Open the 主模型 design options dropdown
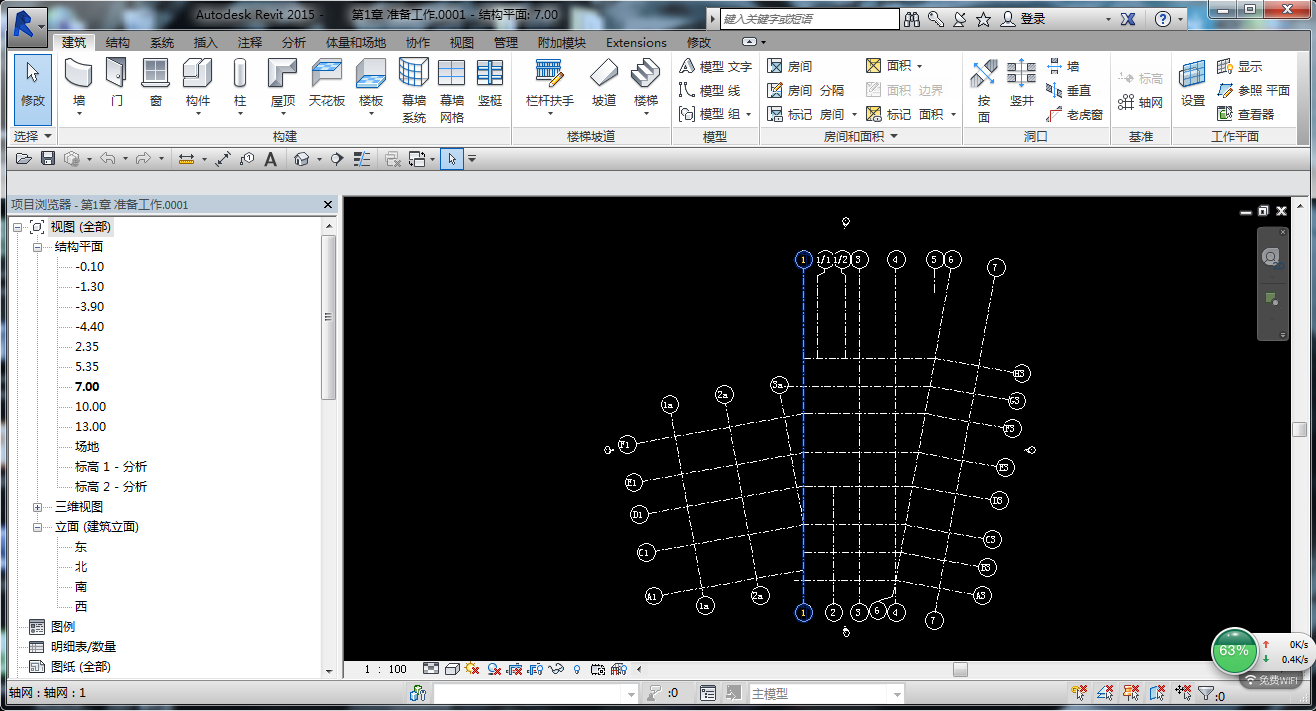The width and height of the screenshot is (1316, 711). coord(896,693)
